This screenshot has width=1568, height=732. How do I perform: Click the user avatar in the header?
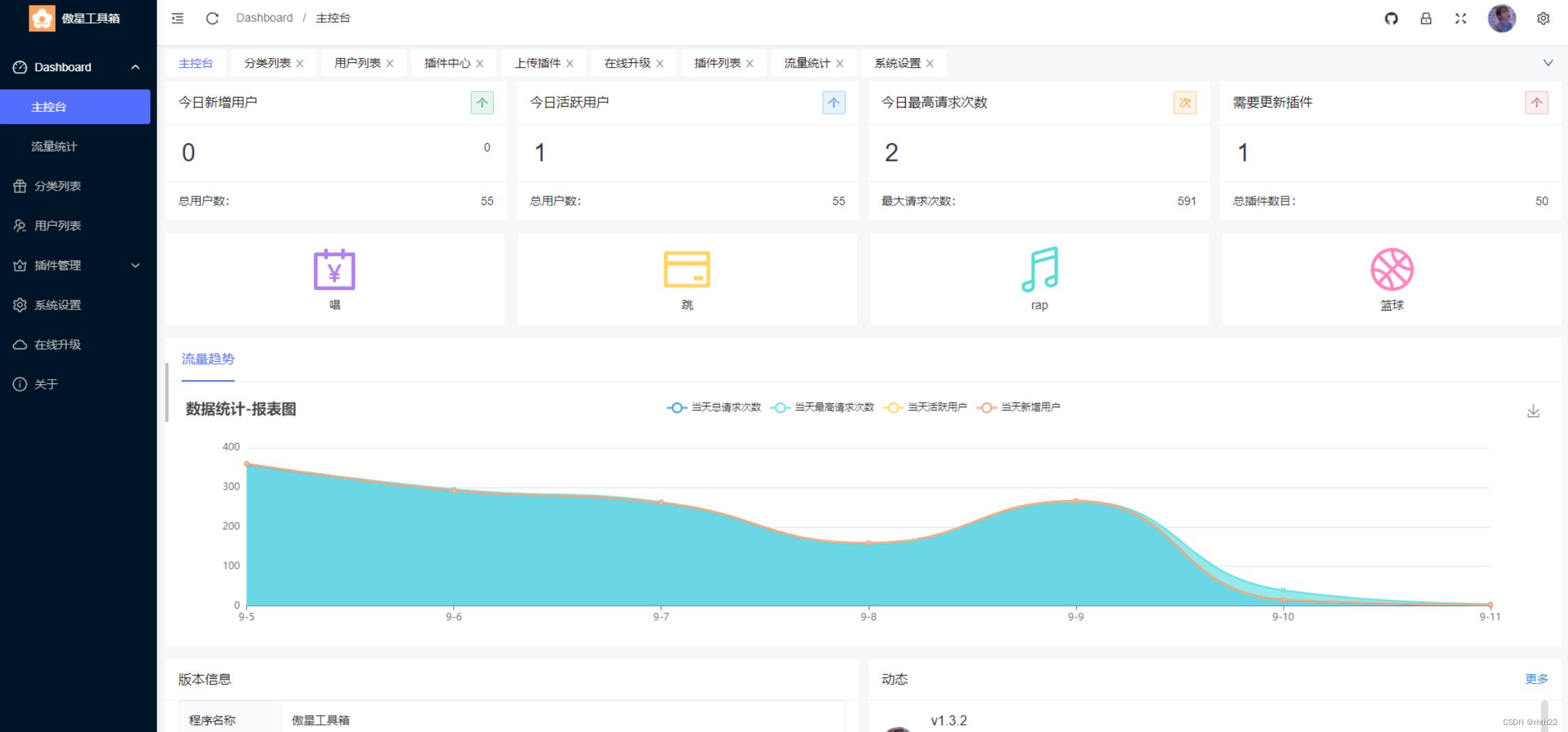[1501, 19]
